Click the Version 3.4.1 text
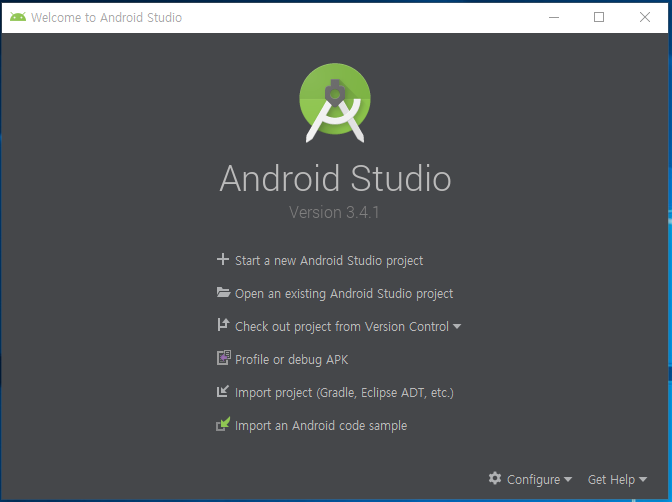672x502 pixels. tap(334, 213)
